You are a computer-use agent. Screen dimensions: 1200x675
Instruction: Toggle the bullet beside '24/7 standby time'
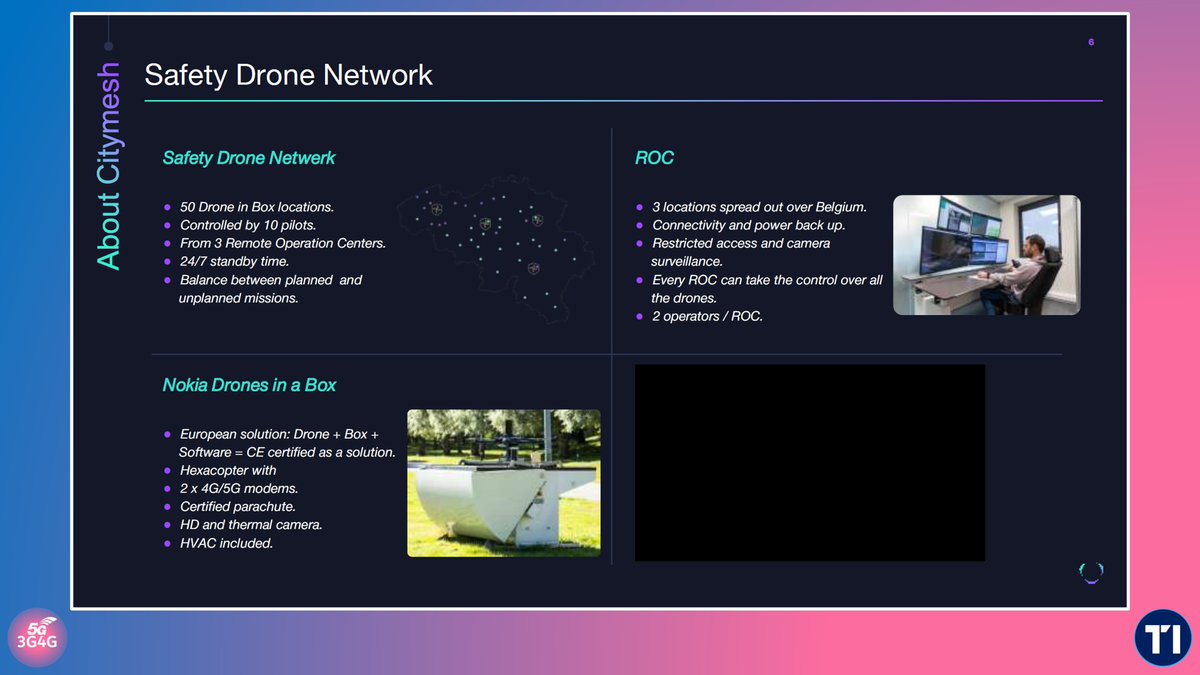169,262
